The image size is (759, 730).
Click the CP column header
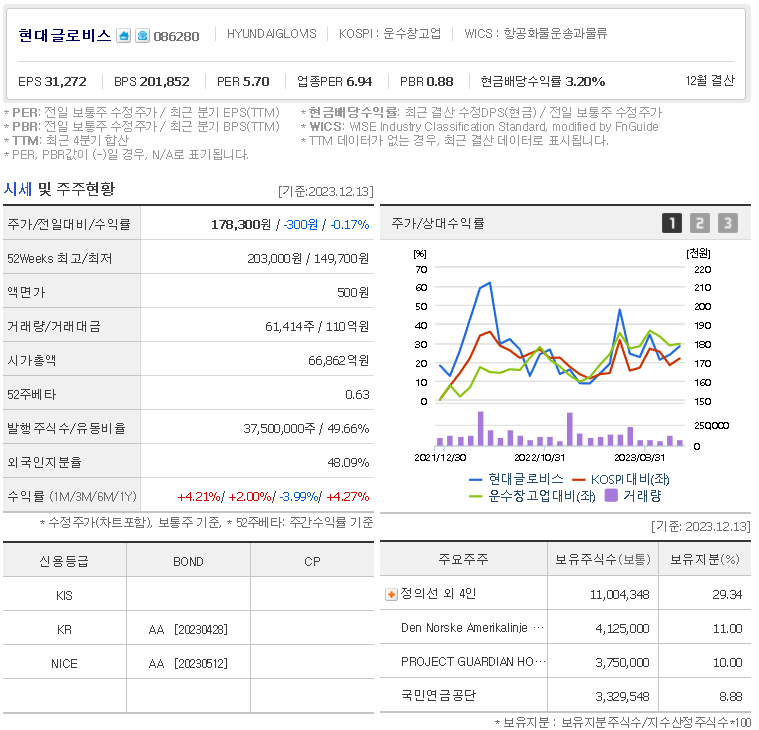pyautogui.click(x=312, y=562)
